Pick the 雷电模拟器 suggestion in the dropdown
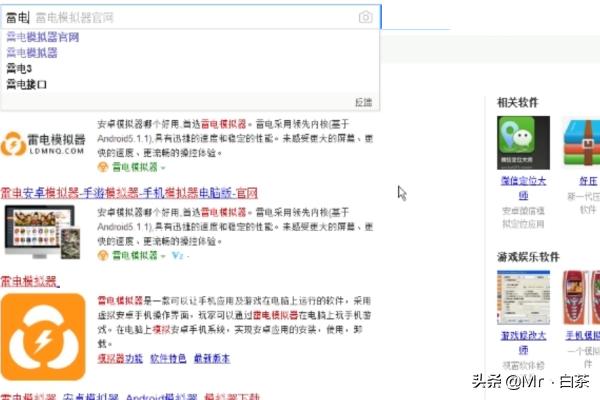The height and width of the screenshot is (400, 600). (32, 53)
